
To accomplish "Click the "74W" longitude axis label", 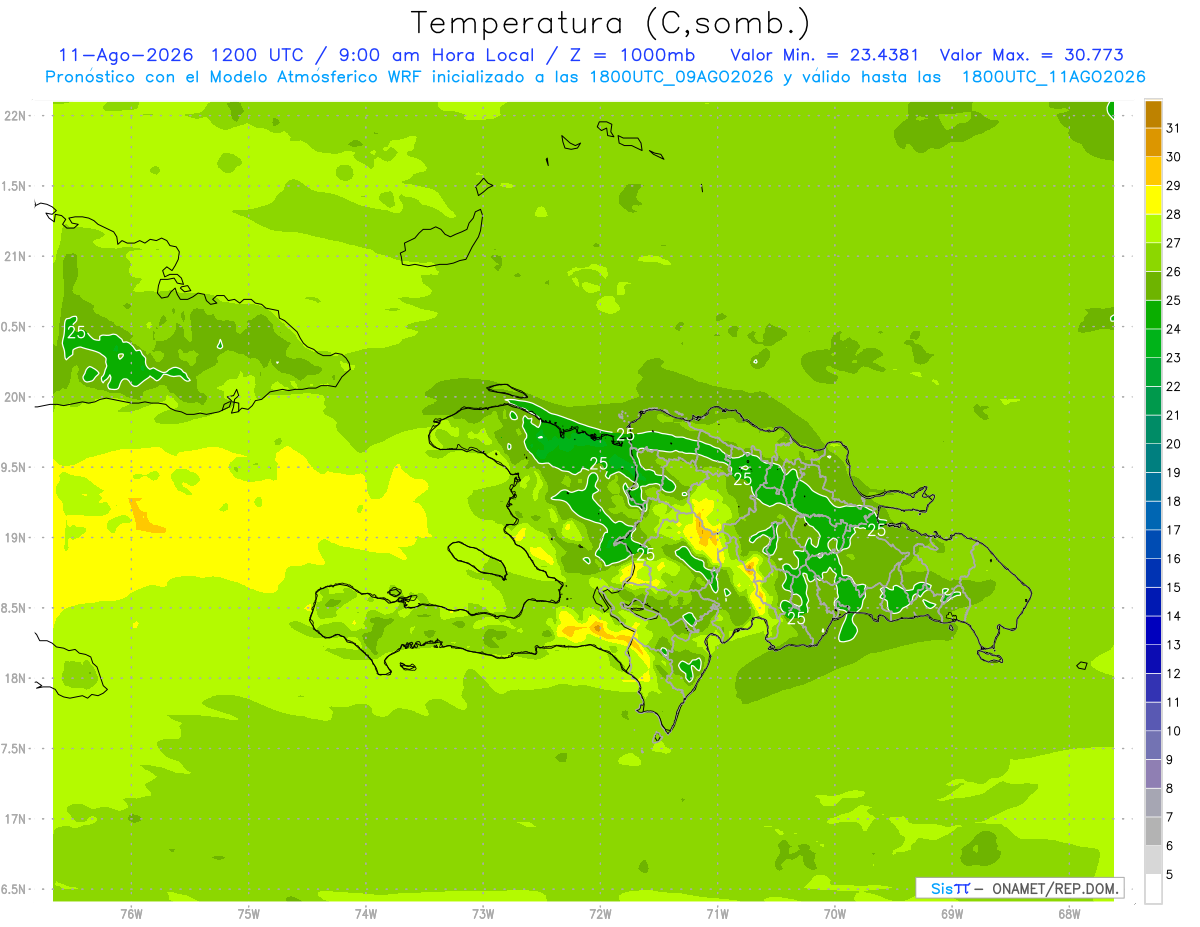I will point(366,913).
